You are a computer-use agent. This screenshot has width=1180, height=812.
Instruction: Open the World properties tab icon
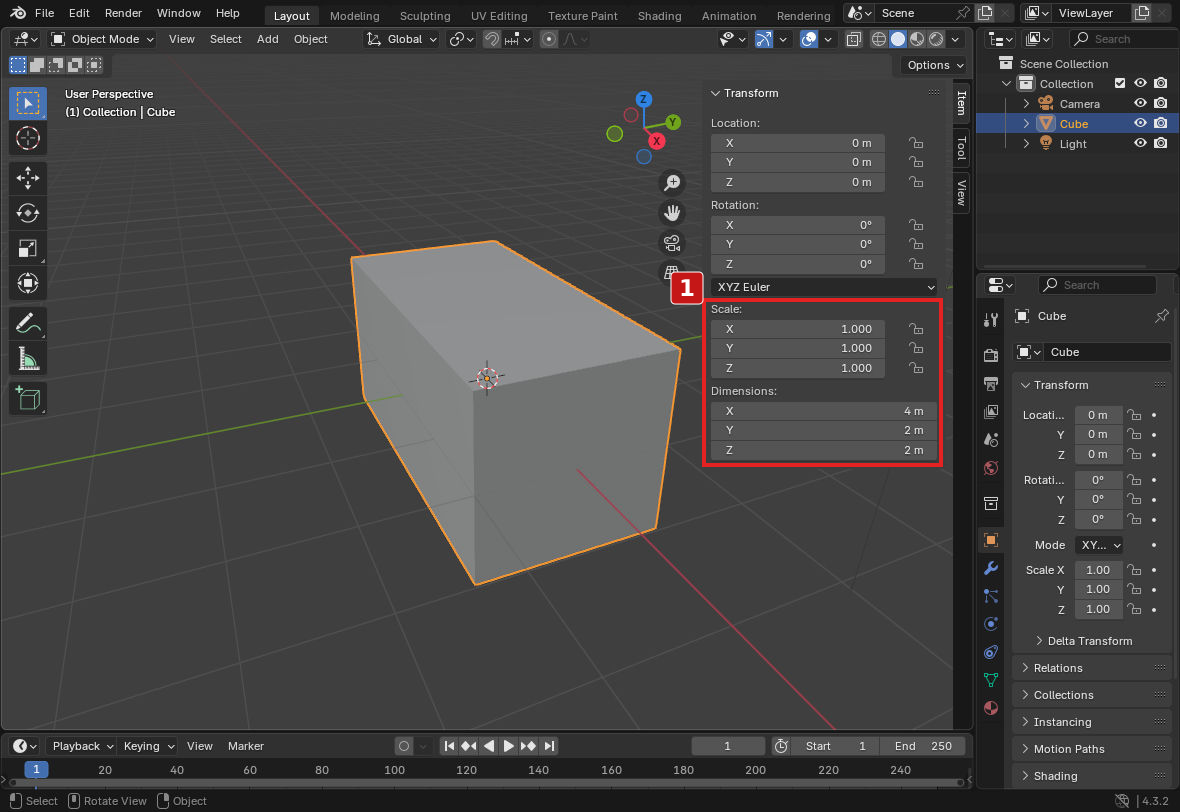[991, 468]
